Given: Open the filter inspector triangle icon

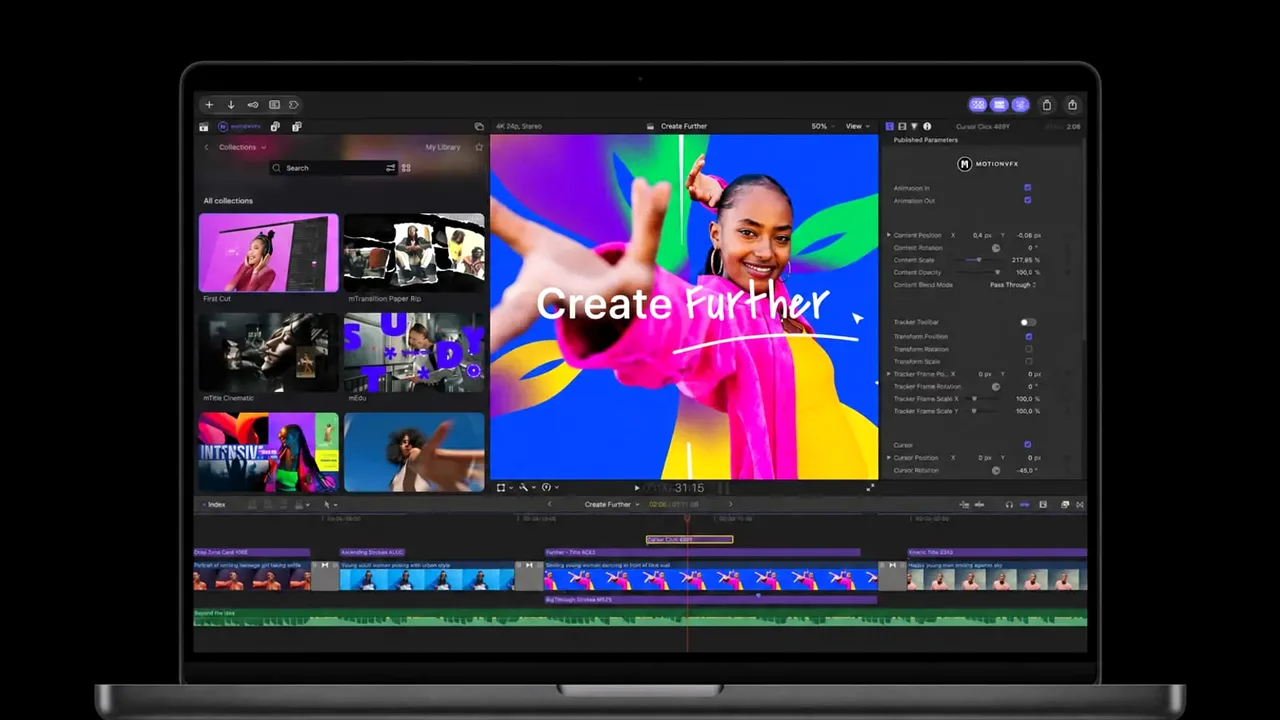Looking at the screenshot, I should [914, 127].
